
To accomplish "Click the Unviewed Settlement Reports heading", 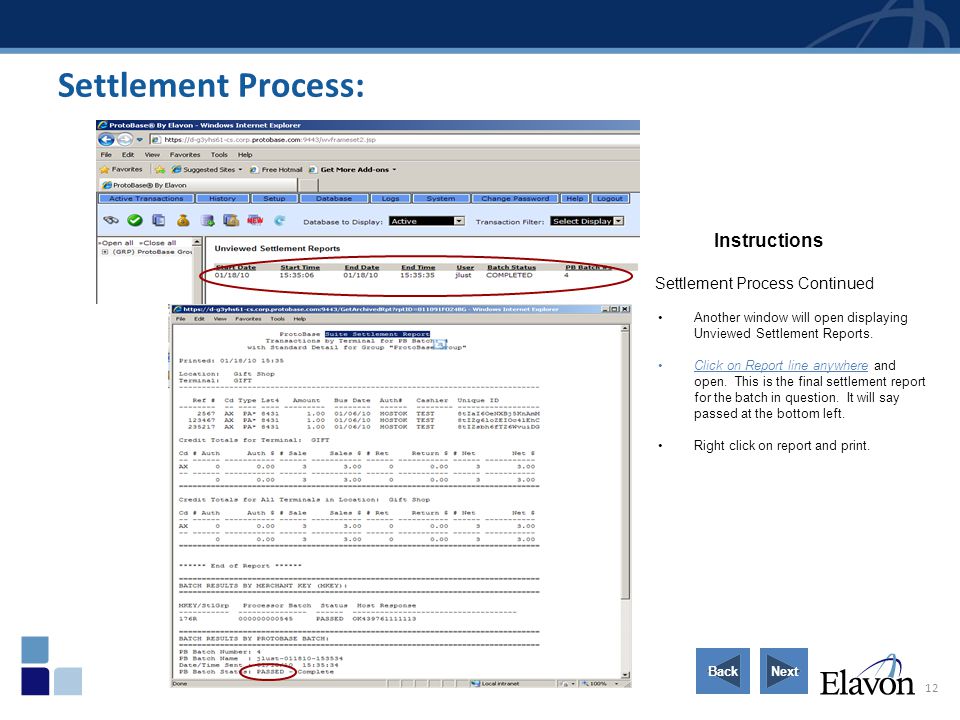I will pyautogui.click(x=277, y=249).
